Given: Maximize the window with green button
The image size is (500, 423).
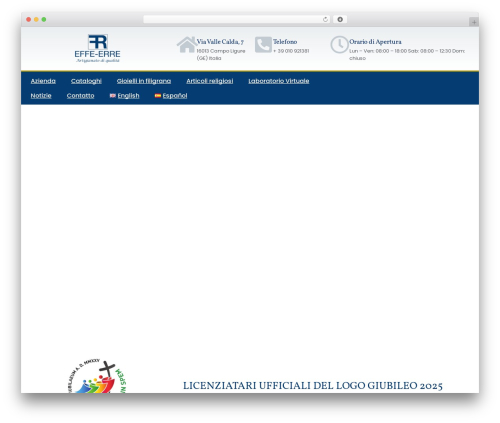Looking at the screenshot, I should [x=44, y=19].
